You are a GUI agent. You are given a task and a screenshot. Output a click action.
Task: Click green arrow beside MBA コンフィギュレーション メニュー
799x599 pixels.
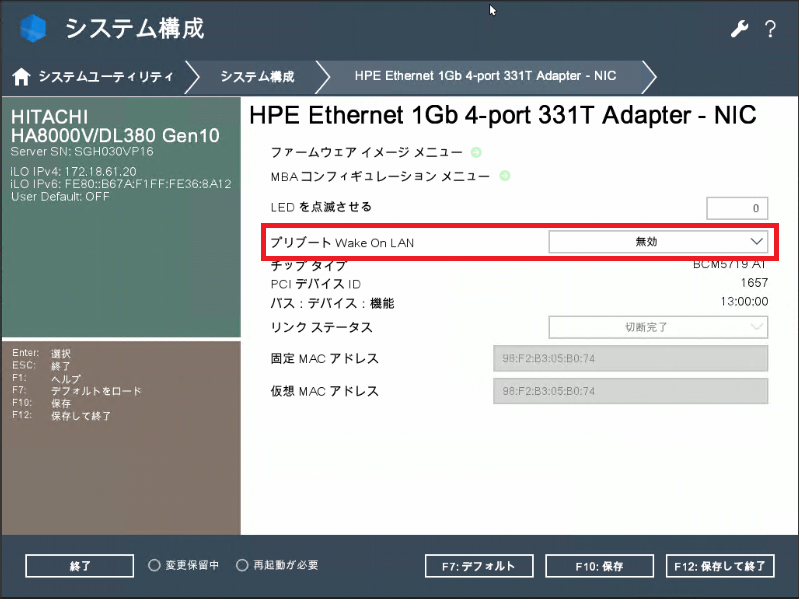[x=504, y=176]
